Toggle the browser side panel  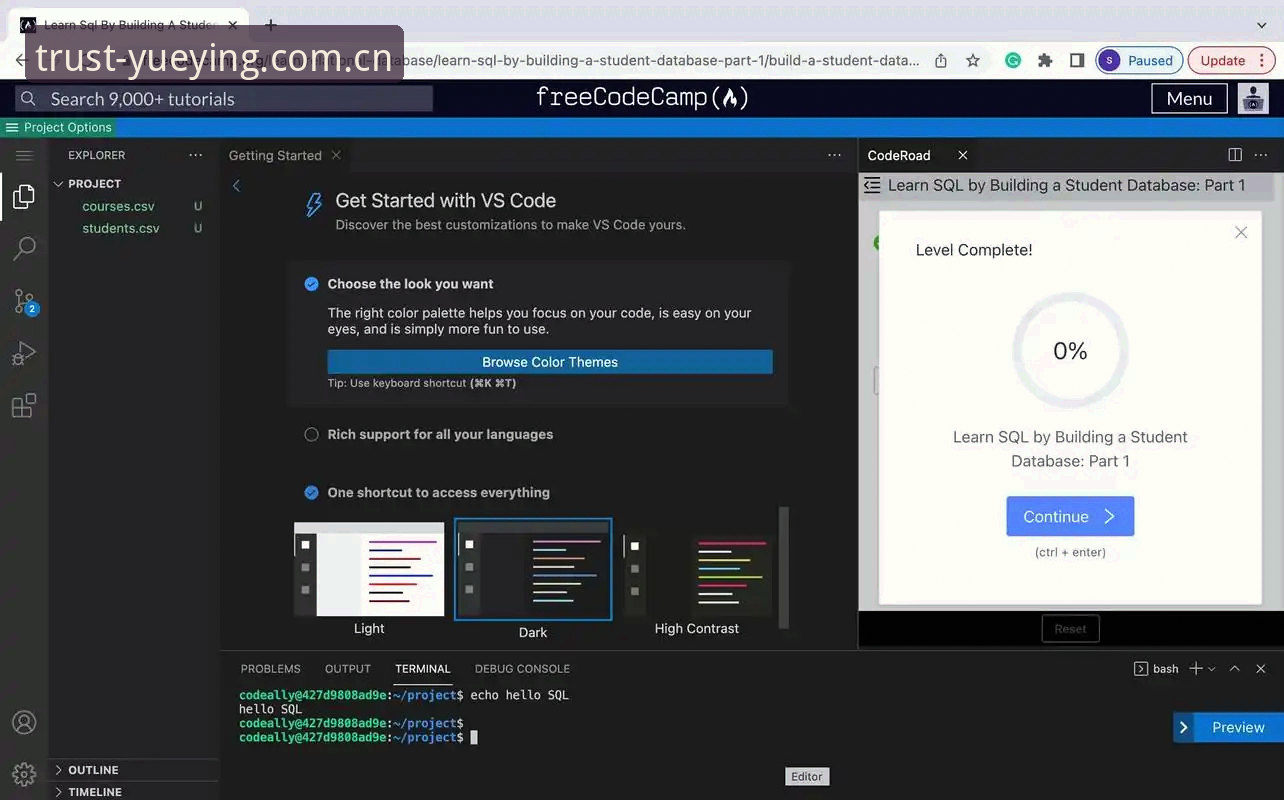pos(1077,60)
